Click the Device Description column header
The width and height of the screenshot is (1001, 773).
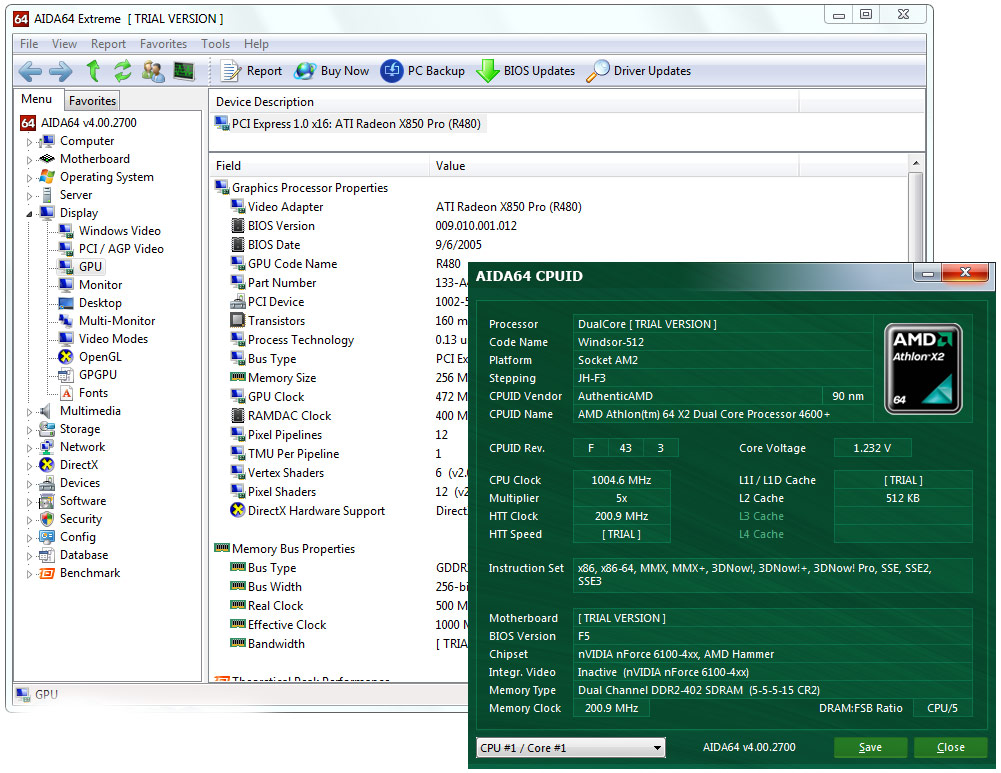(x=504, y=101)
